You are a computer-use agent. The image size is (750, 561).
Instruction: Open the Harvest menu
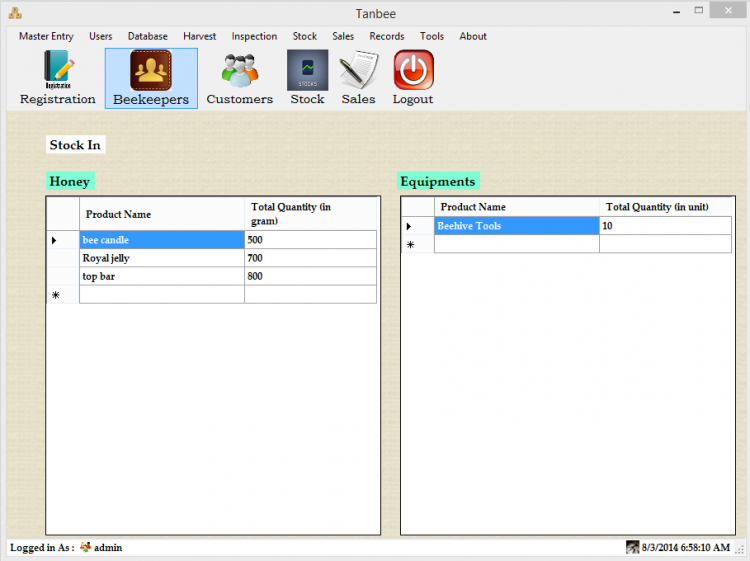(199, 36)
